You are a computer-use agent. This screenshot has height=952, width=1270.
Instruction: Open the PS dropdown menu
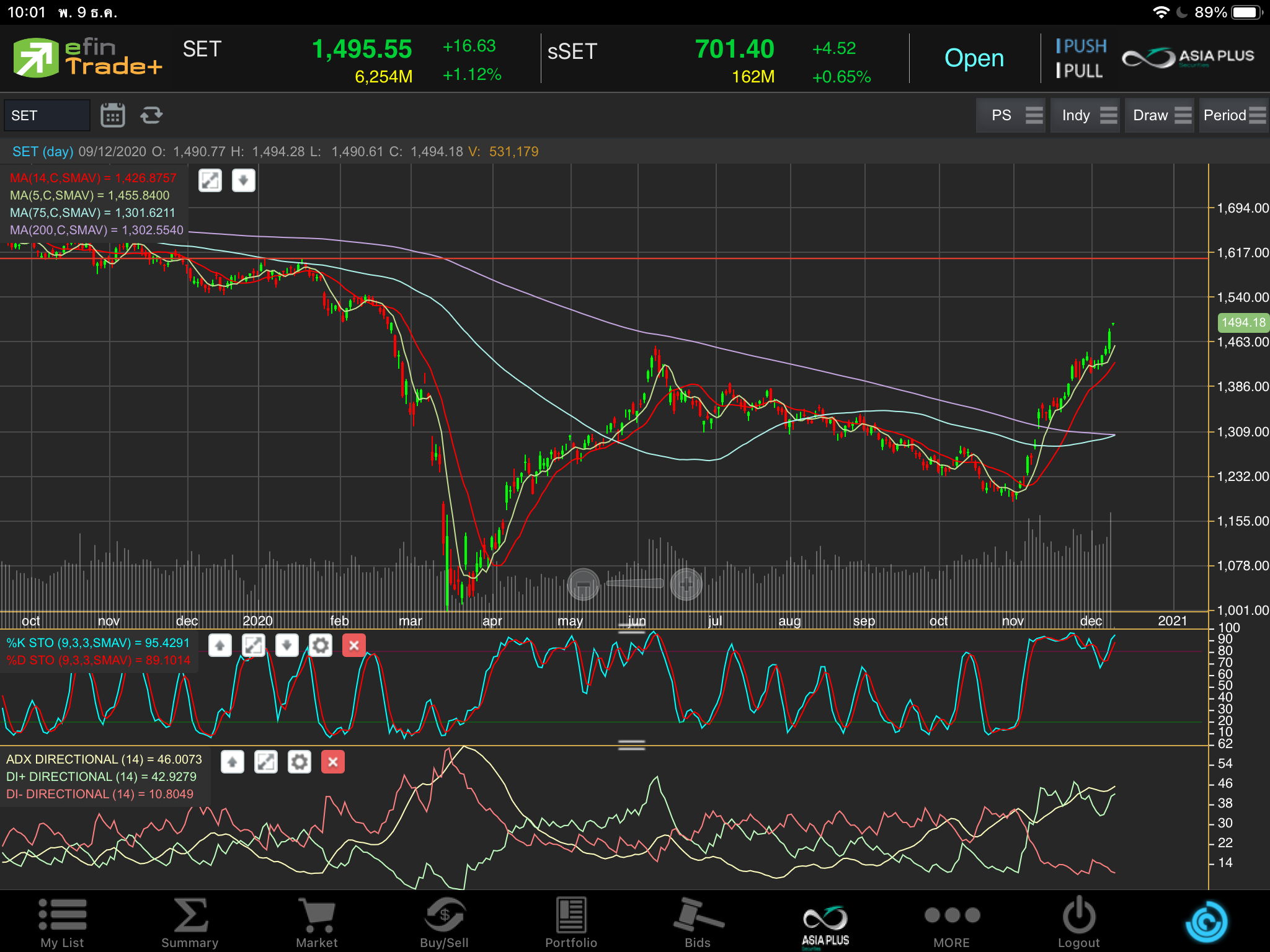1011,115
